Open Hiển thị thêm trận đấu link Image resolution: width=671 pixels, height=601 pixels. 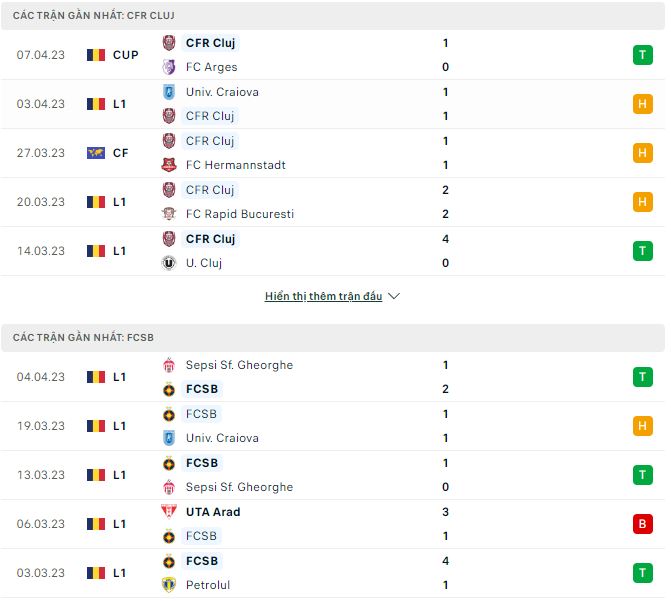click(323, 297)
